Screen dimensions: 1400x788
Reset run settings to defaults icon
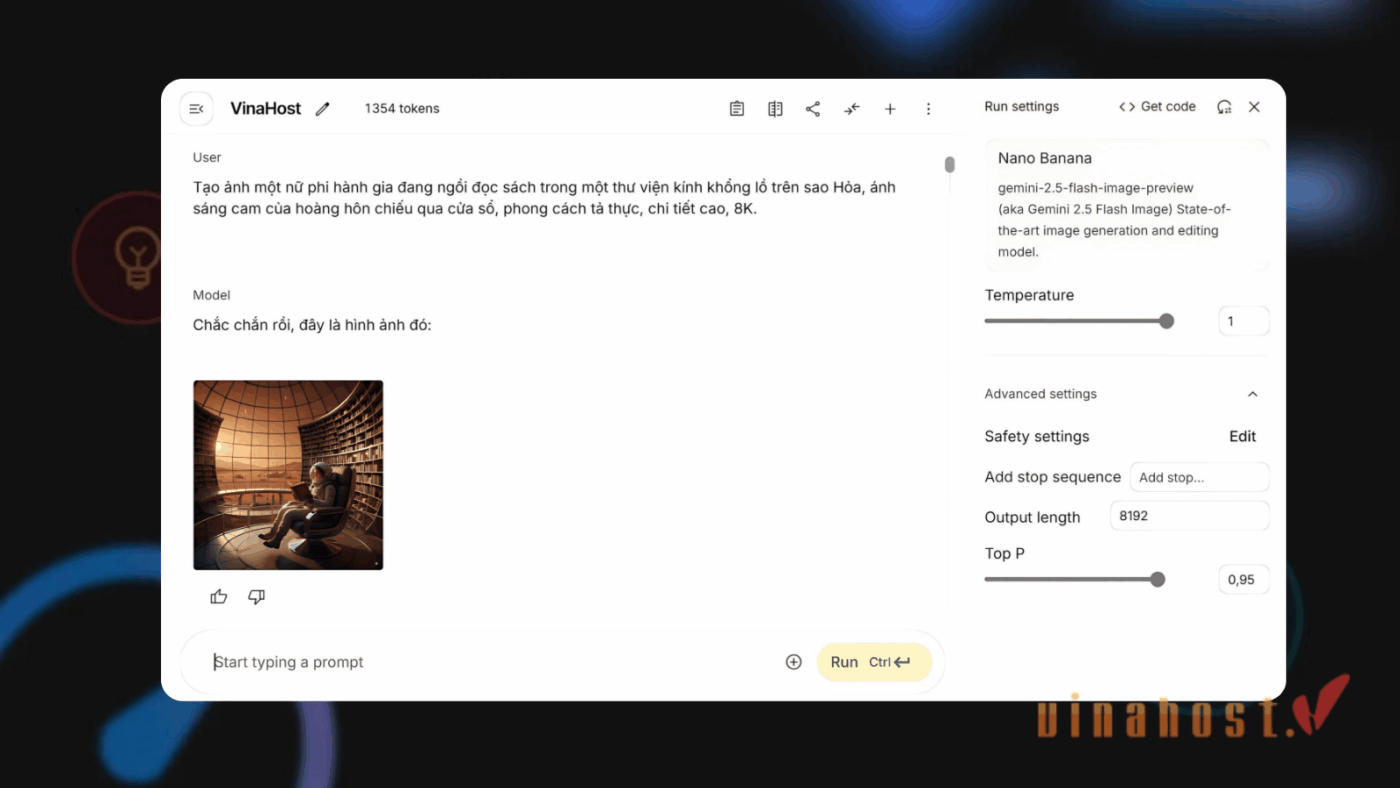[1224, 107]
